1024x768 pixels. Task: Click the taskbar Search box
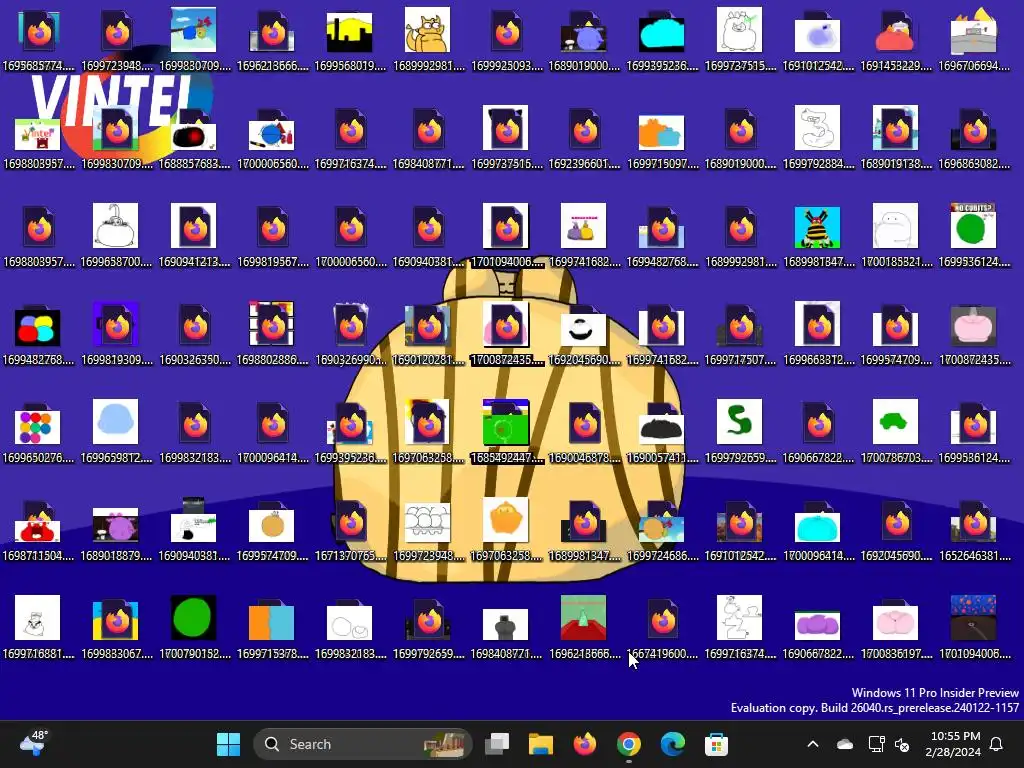[x=362, y=744]
